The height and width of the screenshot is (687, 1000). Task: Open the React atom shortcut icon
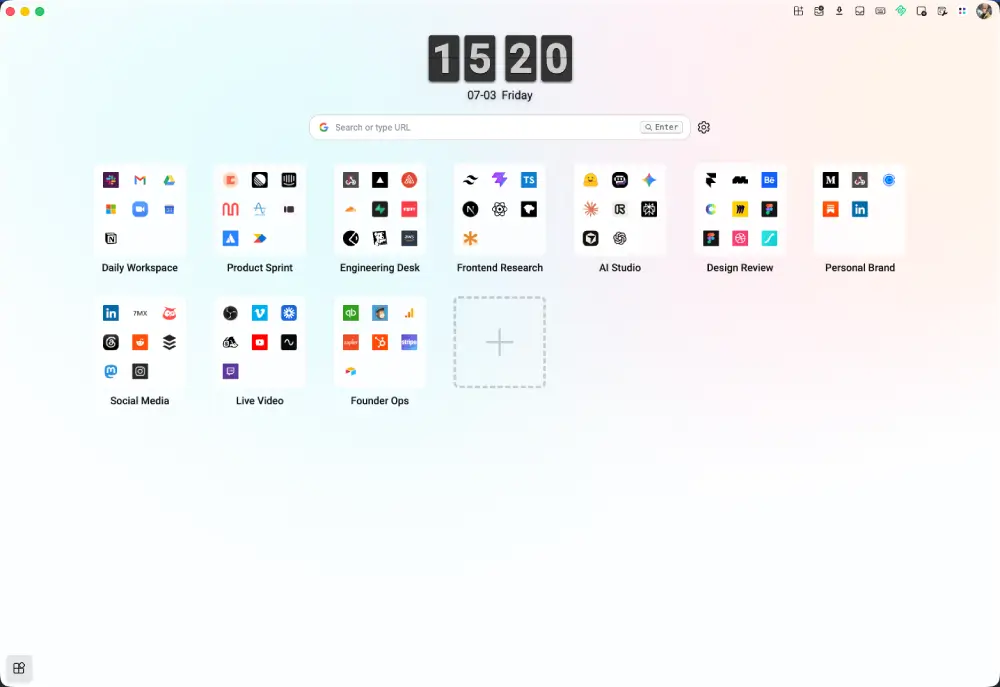coord(500,209)
